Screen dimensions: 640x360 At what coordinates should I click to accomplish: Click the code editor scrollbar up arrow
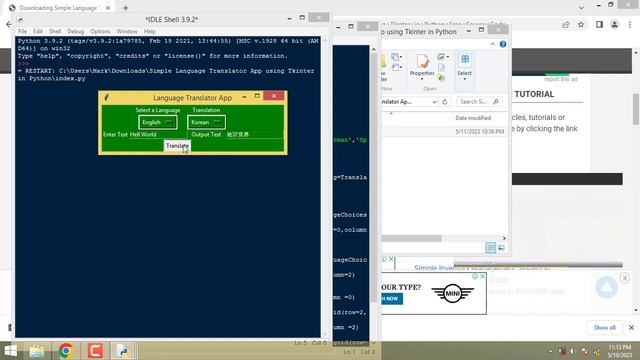coord(373,49)
